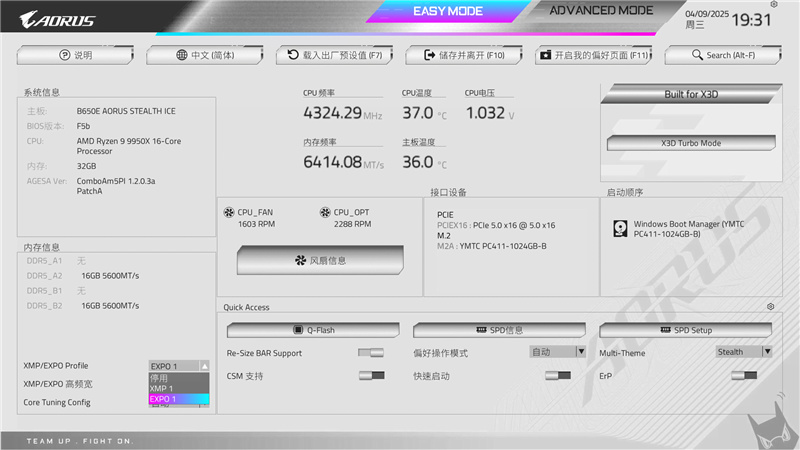Click Quick Access settings gear icon
Image resolution: width=800 pixels, height=450 pixels.
click(770, 307)
